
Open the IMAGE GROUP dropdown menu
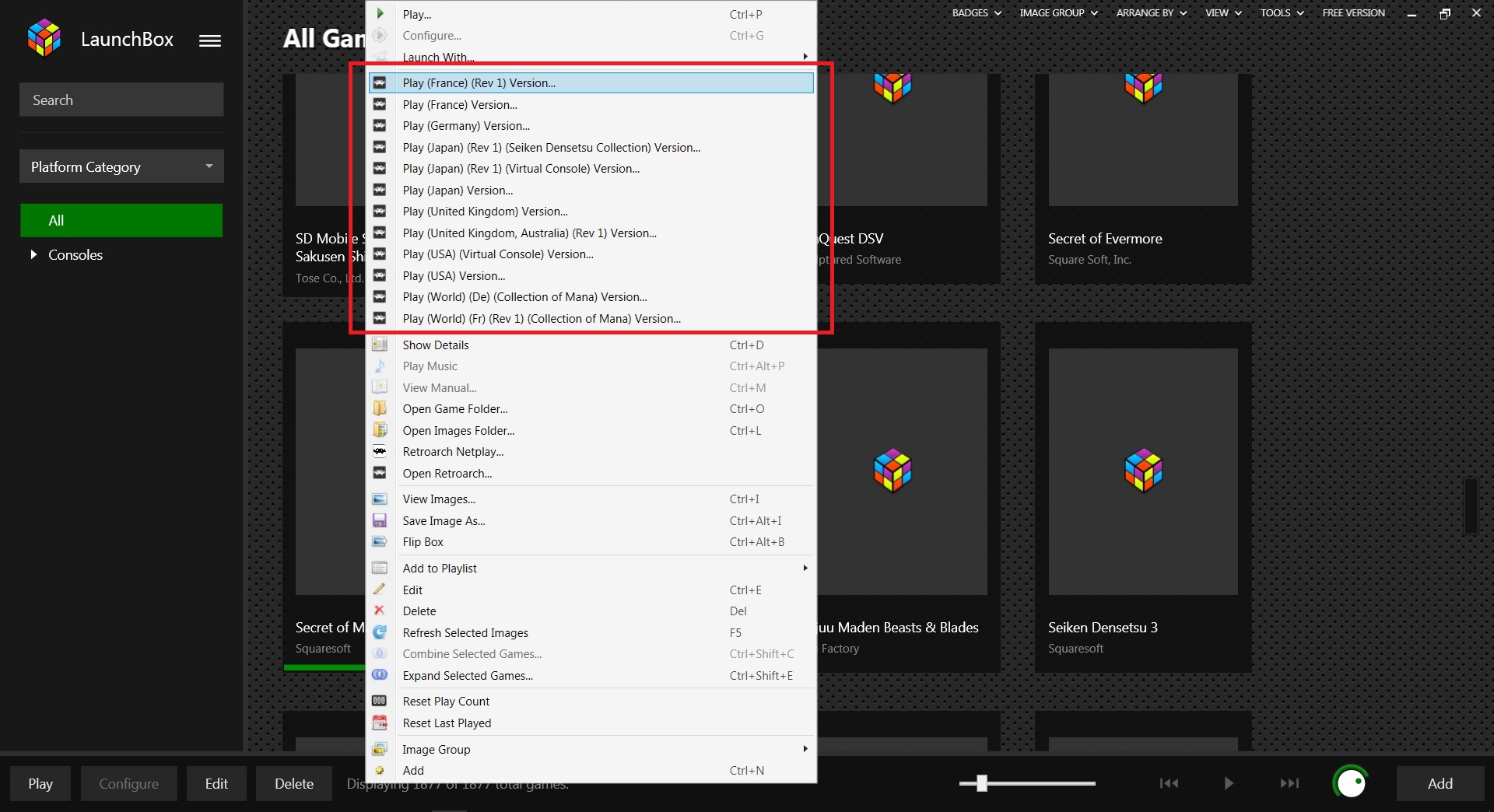pos(1058,12)
